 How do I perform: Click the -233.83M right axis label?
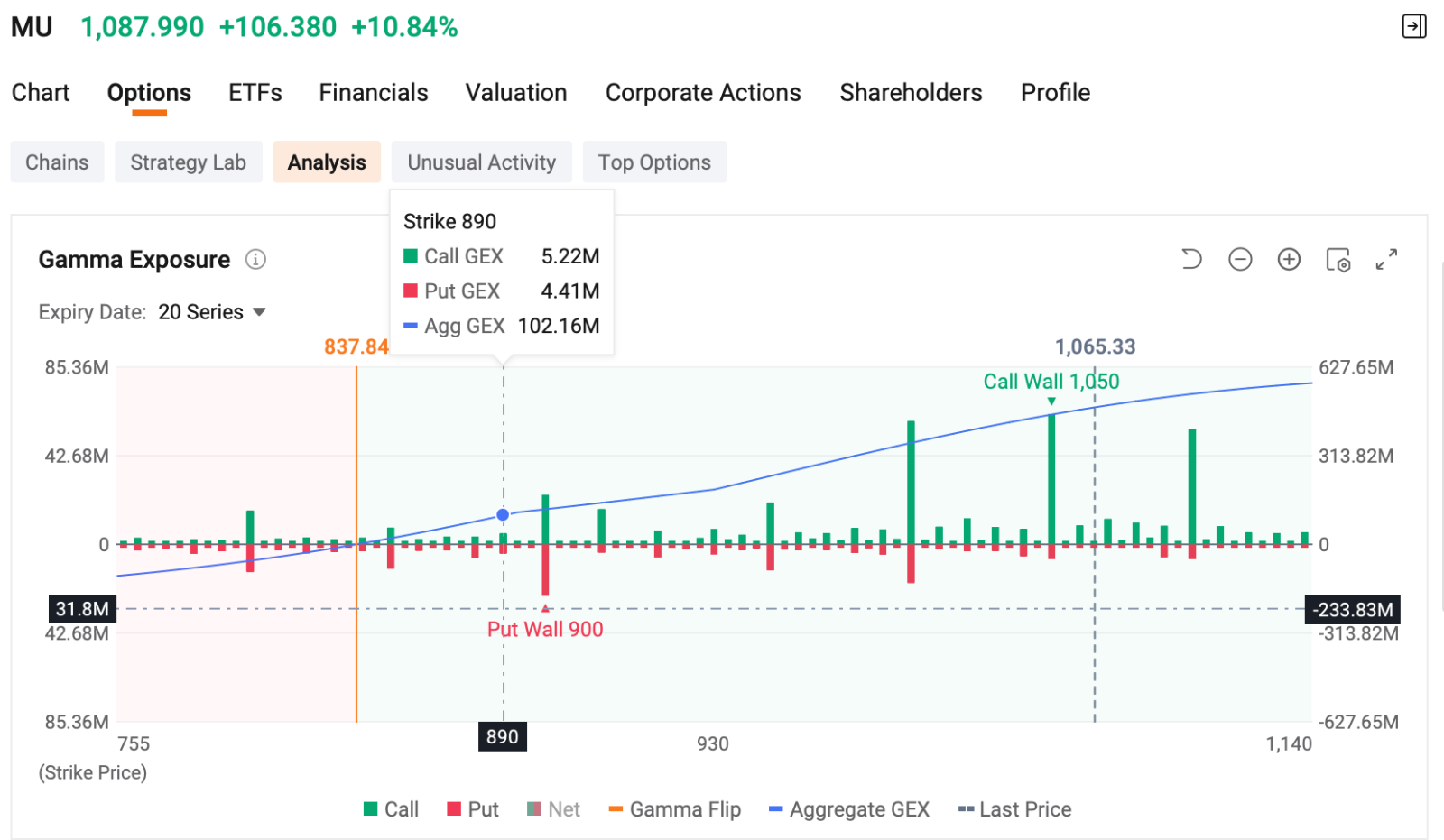[x=1353, y=610]
